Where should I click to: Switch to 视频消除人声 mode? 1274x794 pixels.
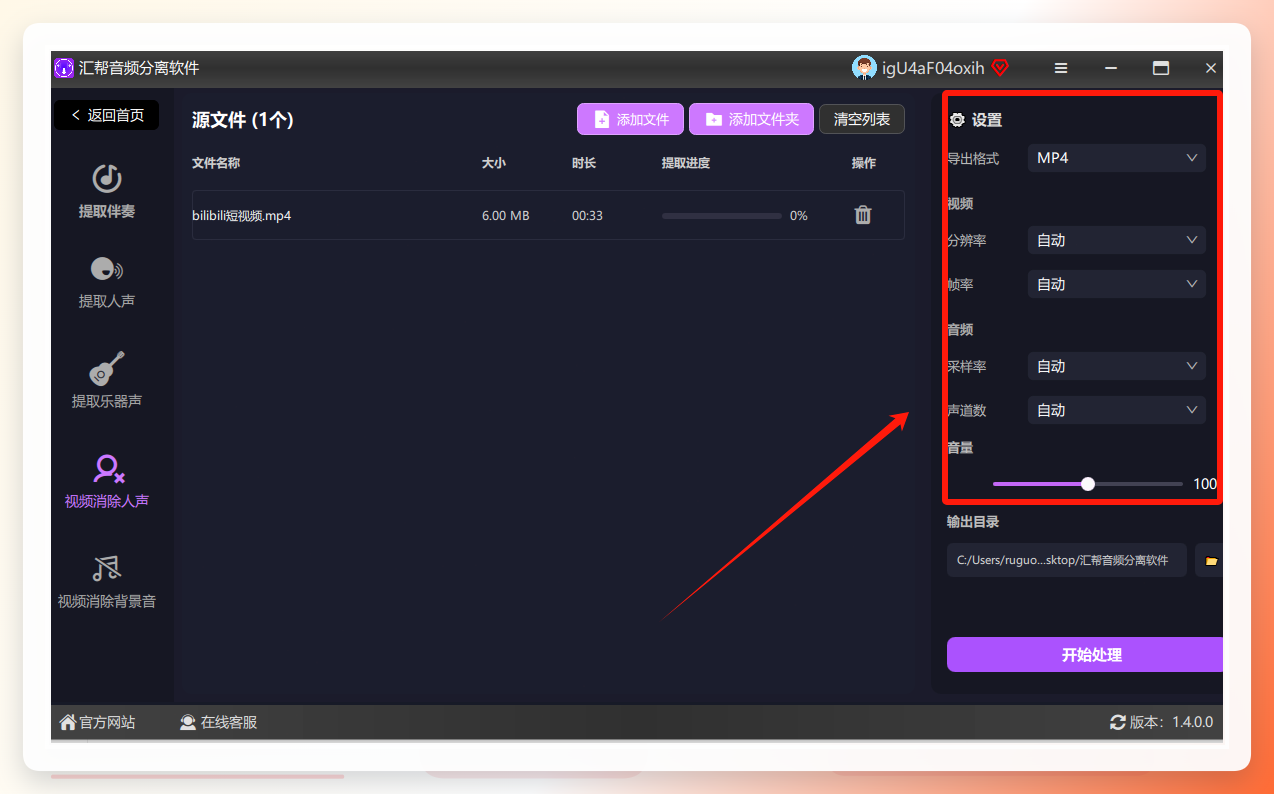pos(107,481)
